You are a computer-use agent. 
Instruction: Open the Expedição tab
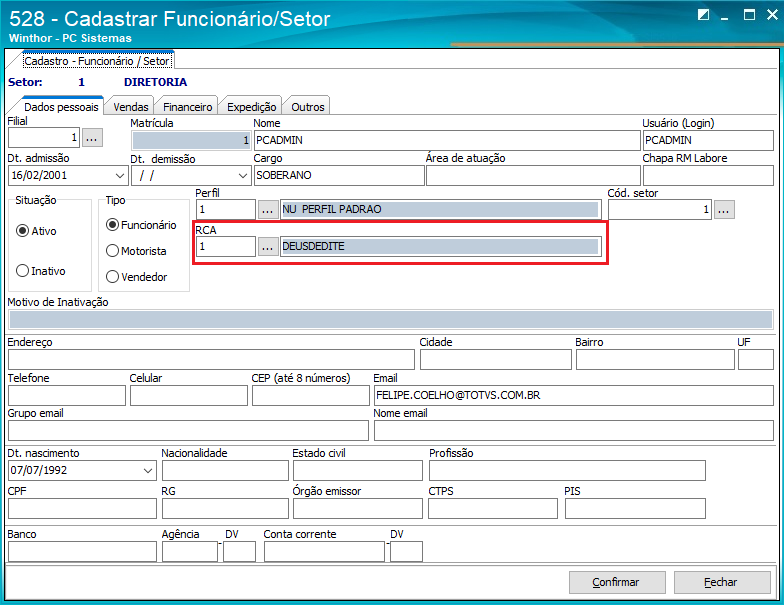pos(252,107)
